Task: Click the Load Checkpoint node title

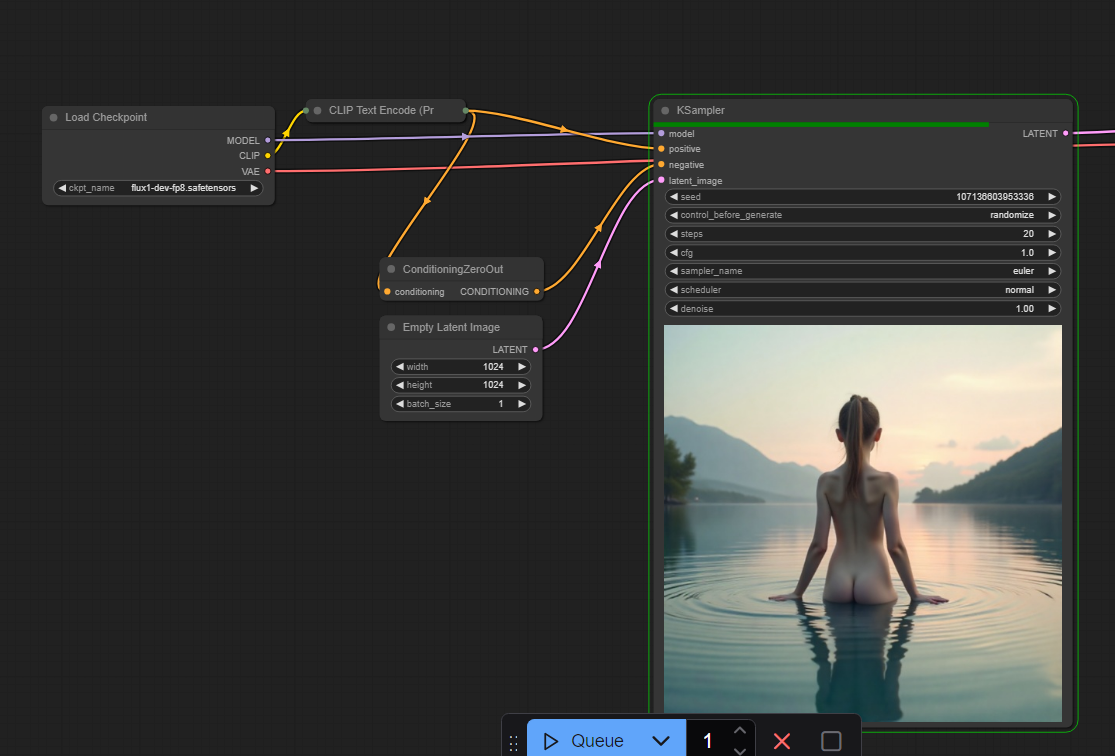Action: coord(106,117)
